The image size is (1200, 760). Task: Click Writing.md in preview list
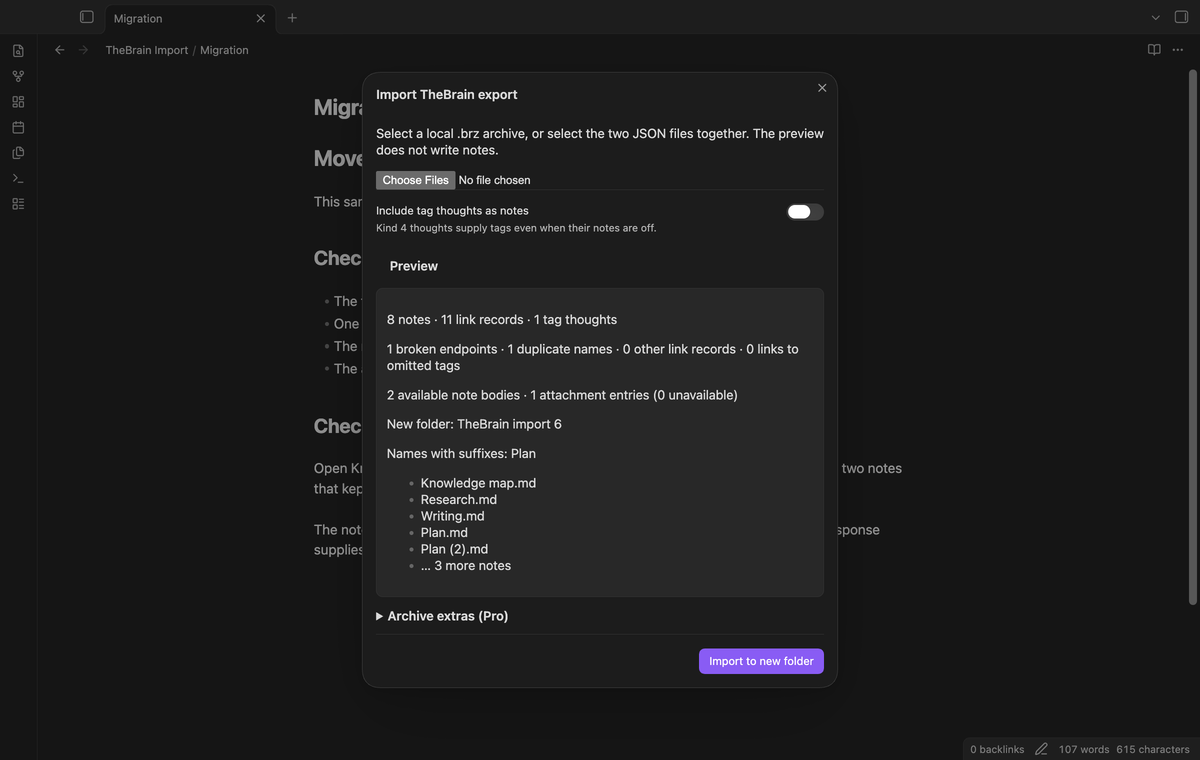coord(452,516)
